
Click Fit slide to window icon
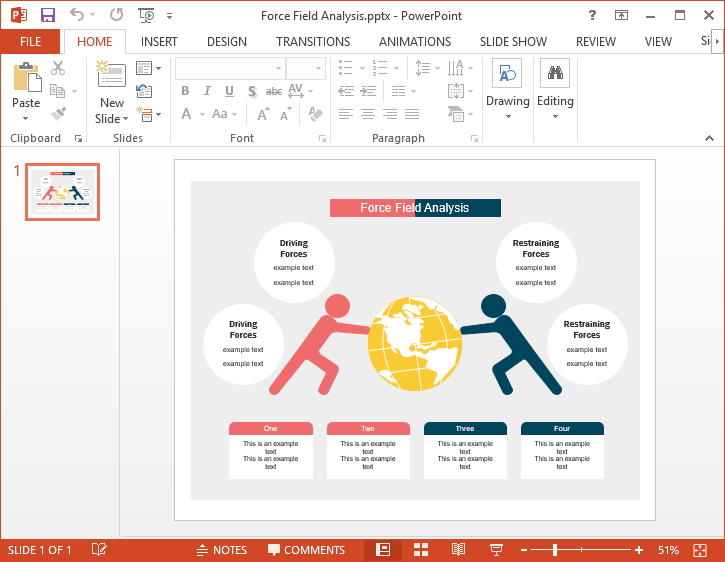(x=700, y=550)
